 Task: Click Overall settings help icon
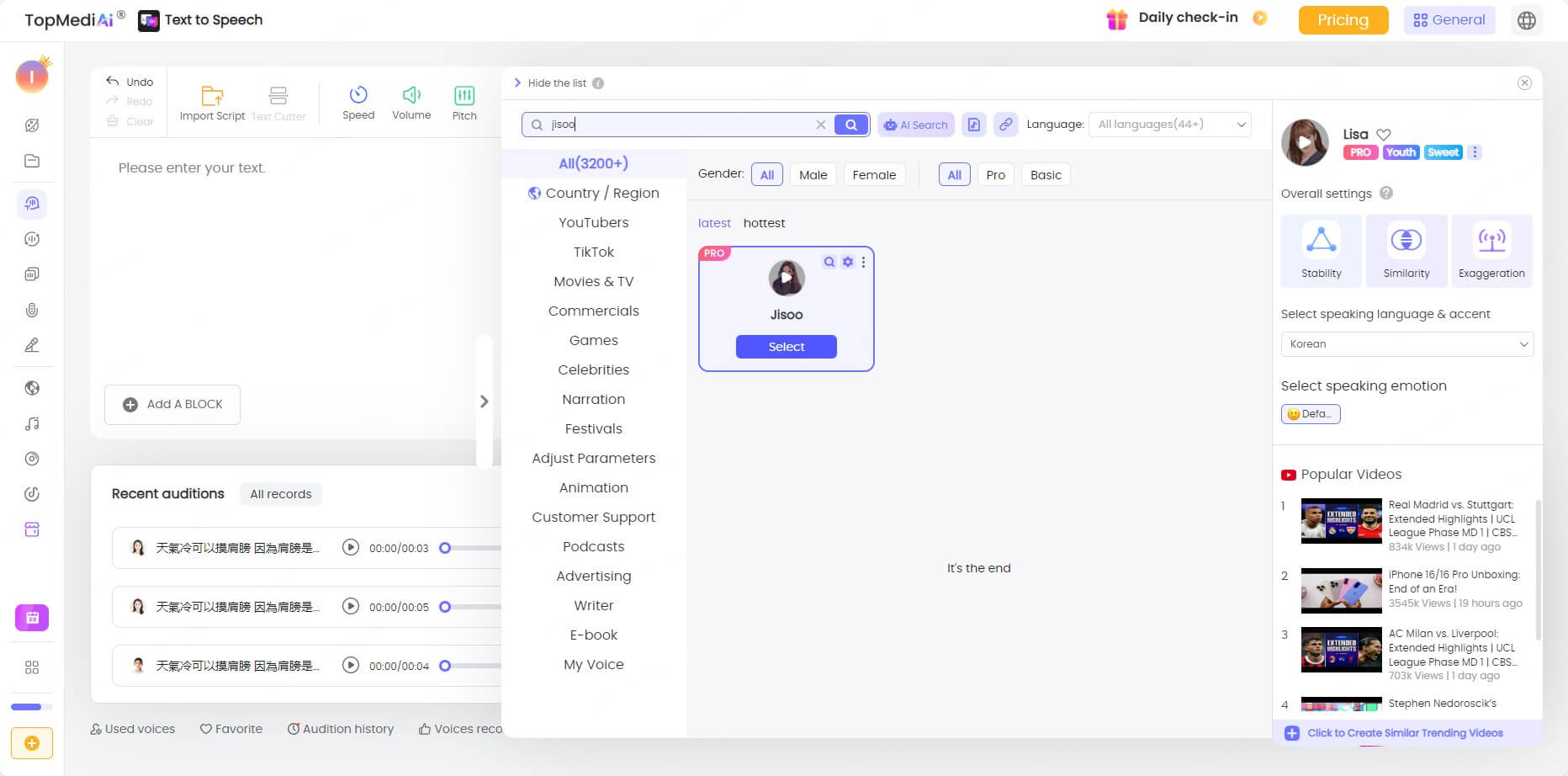pyautogui.click(x=1386, y=193)
